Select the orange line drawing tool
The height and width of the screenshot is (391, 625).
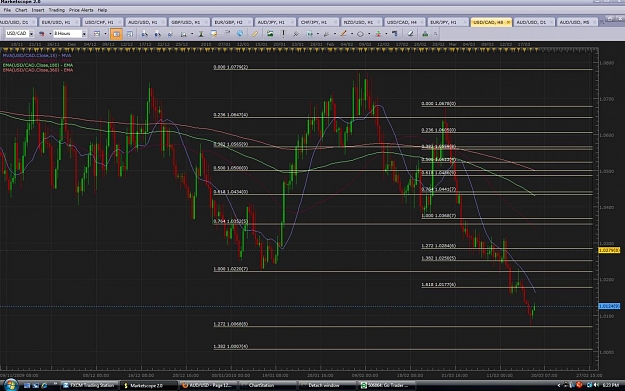343,34
